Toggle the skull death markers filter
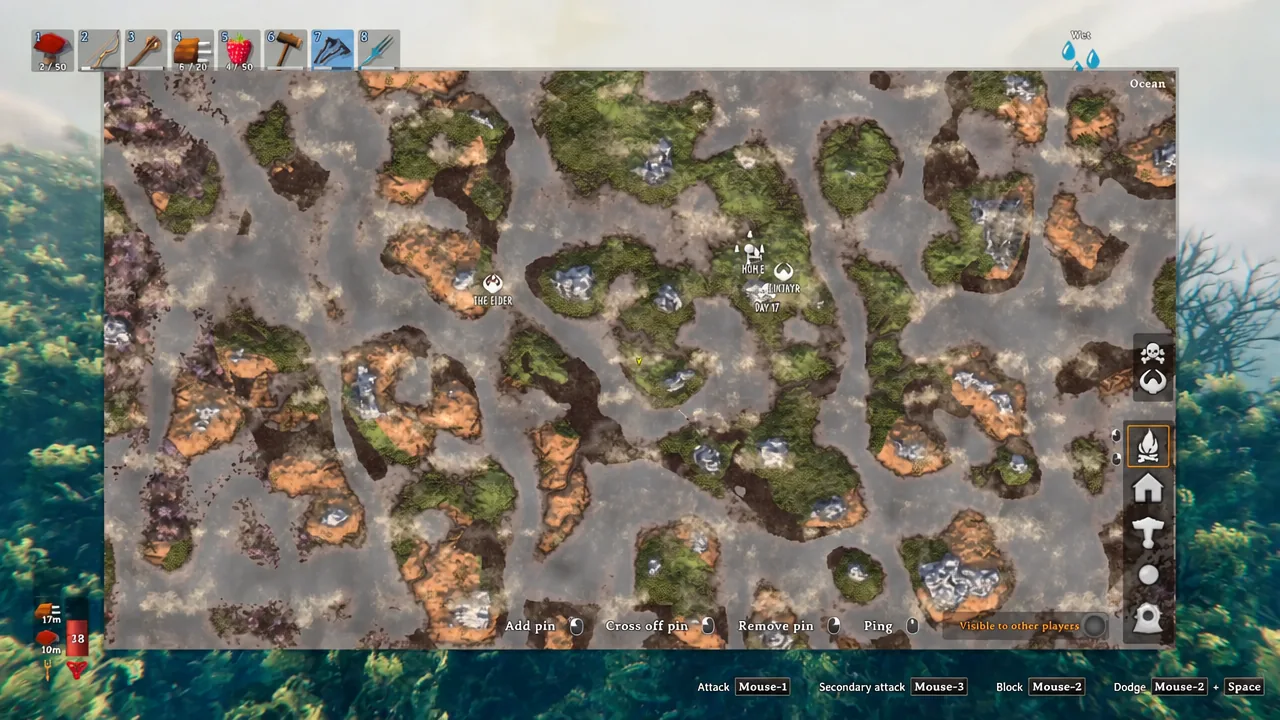The width and height of the screenshot is (1280, 720). pos(1153,354)
